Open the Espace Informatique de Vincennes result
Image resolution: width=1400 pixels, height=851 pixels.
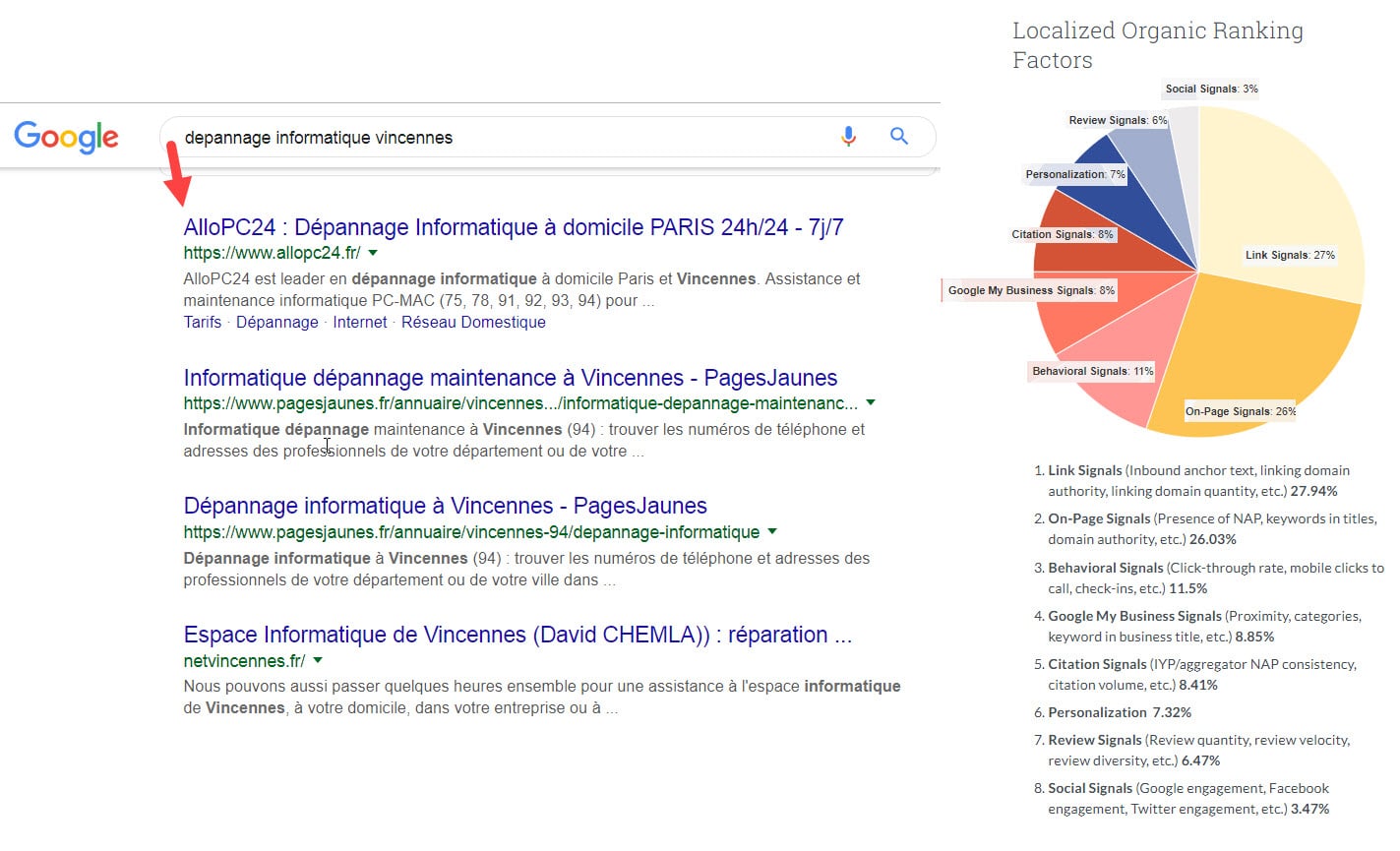click(517, 635)
